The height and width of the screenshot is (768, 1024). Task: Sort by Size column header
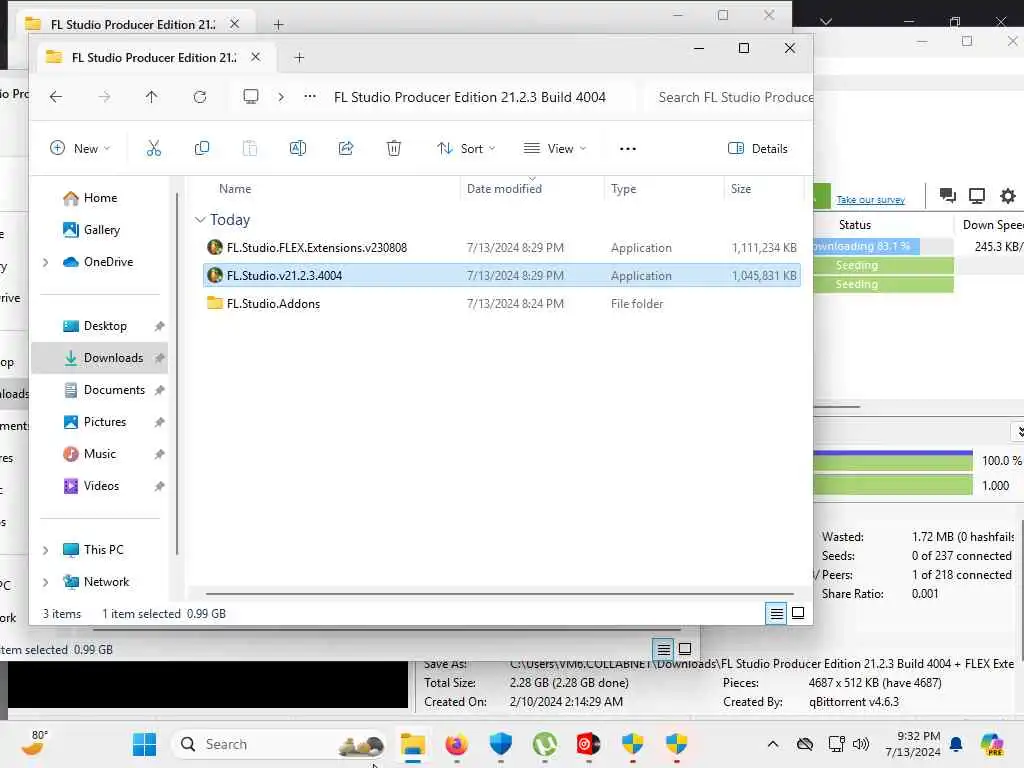coord(741,189)
